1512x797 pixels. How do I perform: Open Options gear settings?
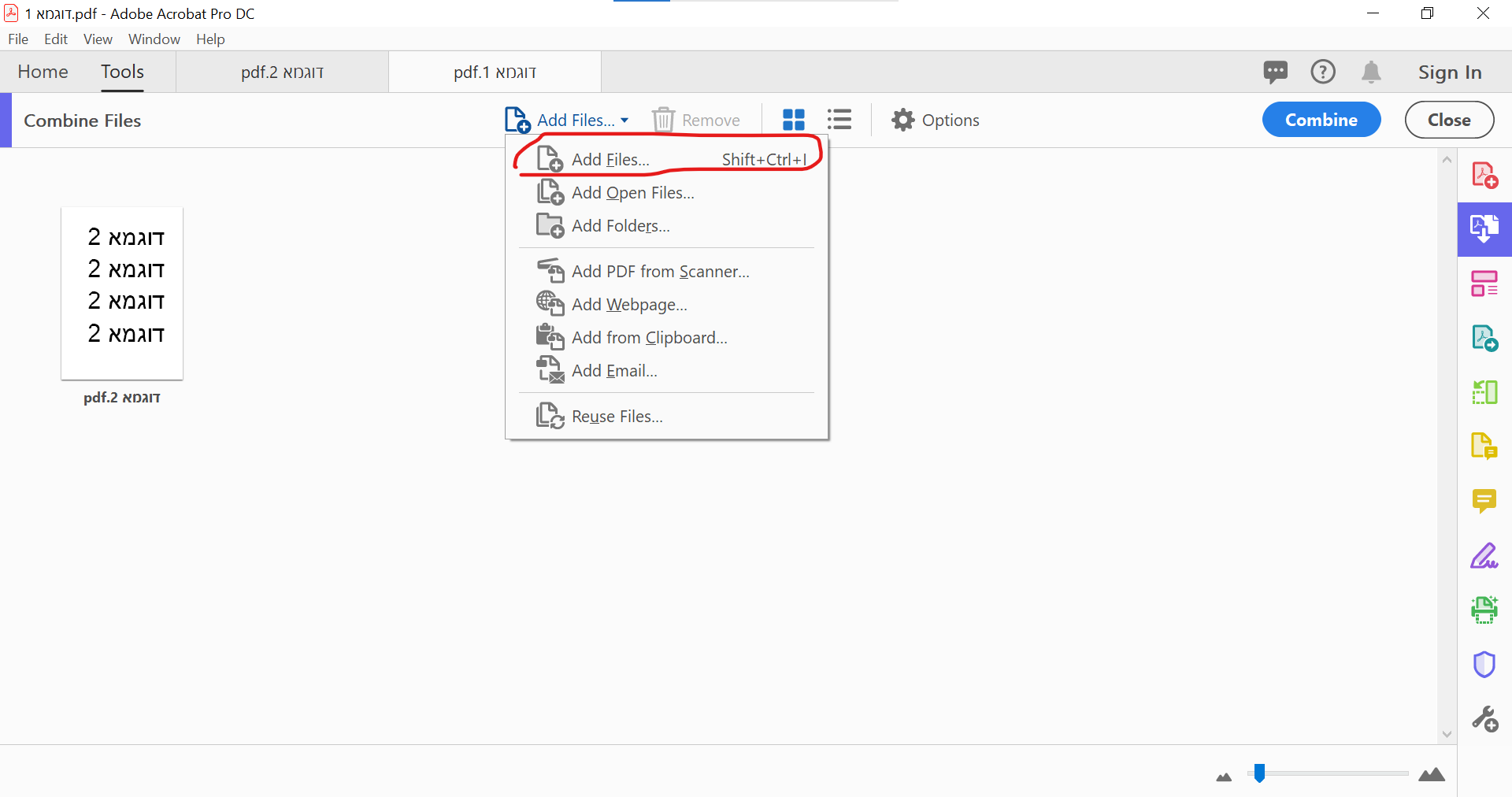point(936,120)
